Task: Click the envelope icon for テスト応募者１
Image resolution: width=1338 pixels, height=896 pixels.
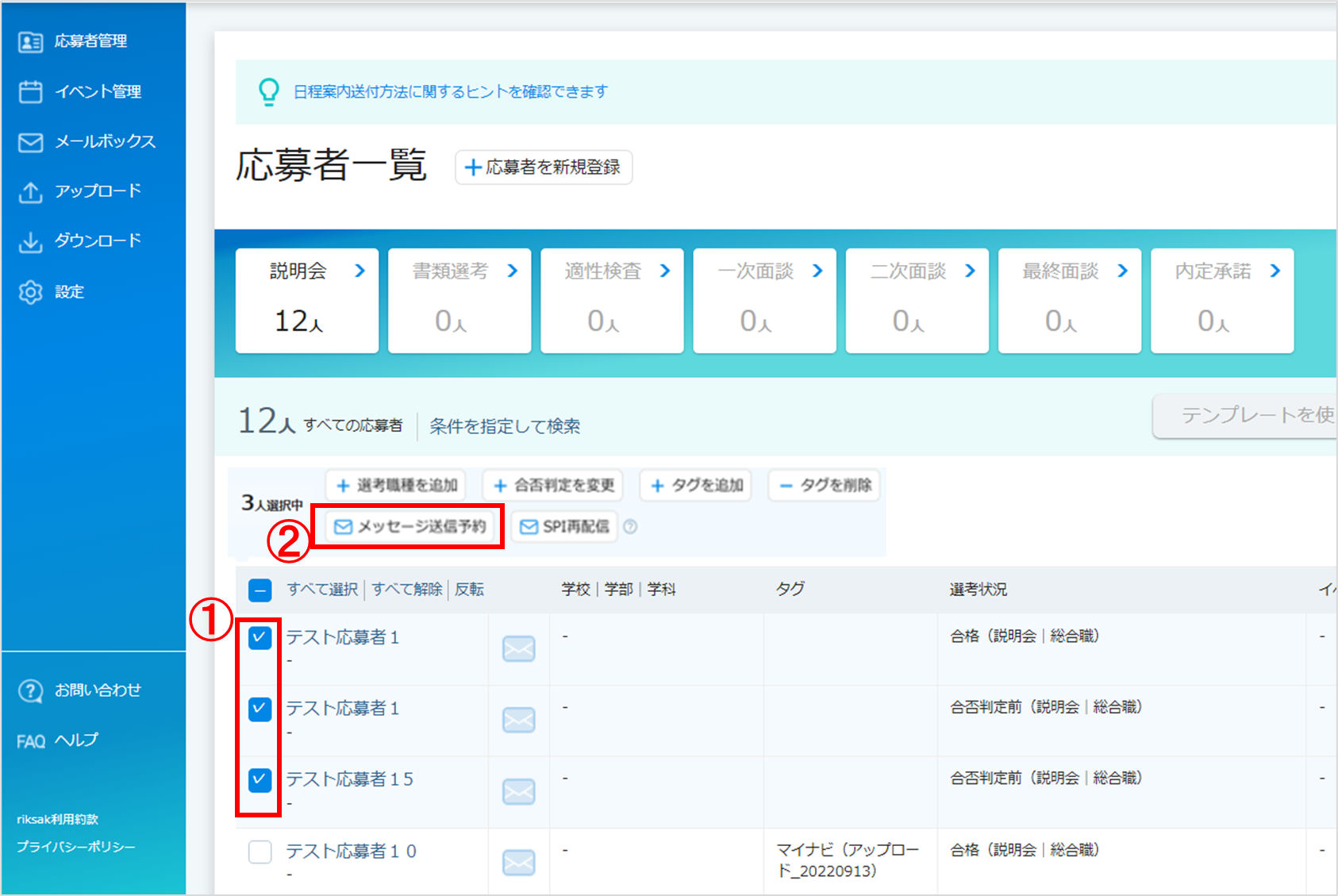Action: pos(518,648)
